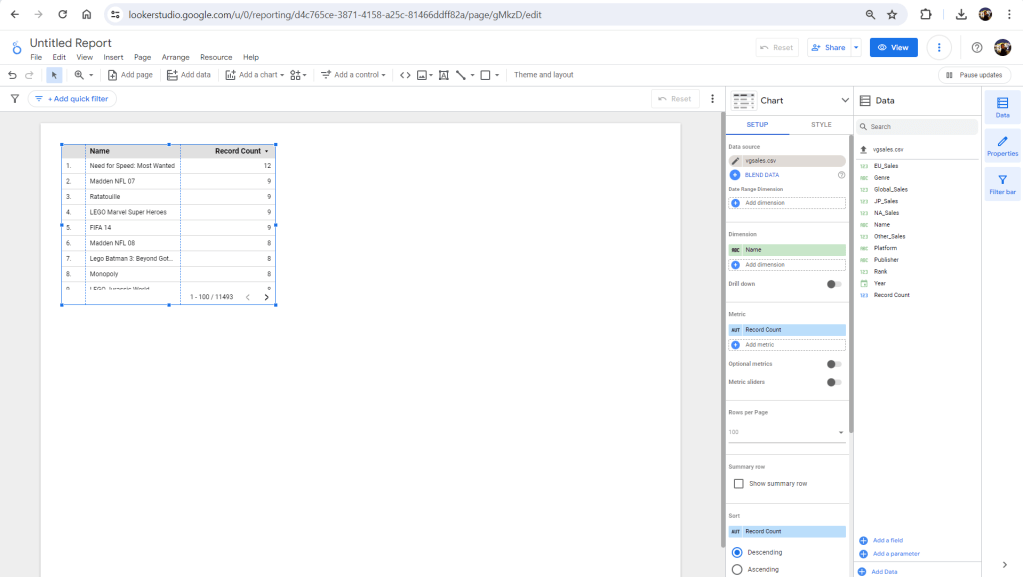Edit the vgsales.csv data source pencil
The width and height of the screenshot is (1023, 577).
pyautogui.click(x=736, y=160)
